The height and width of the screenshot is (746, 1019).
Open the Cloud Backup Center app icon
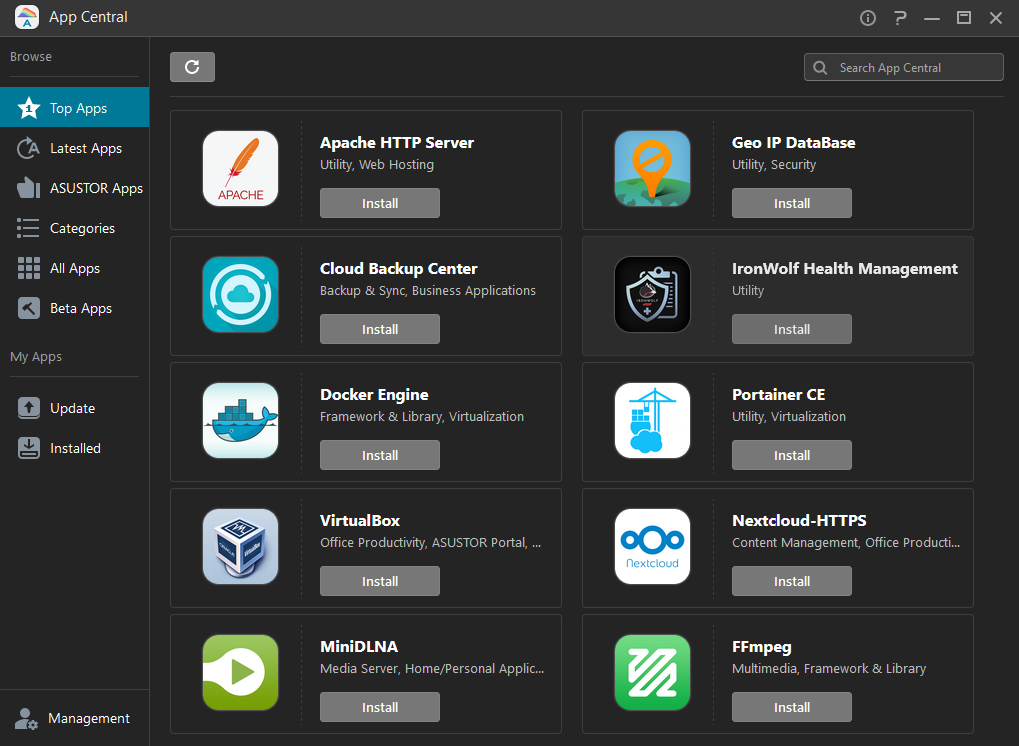coord(240,295)
